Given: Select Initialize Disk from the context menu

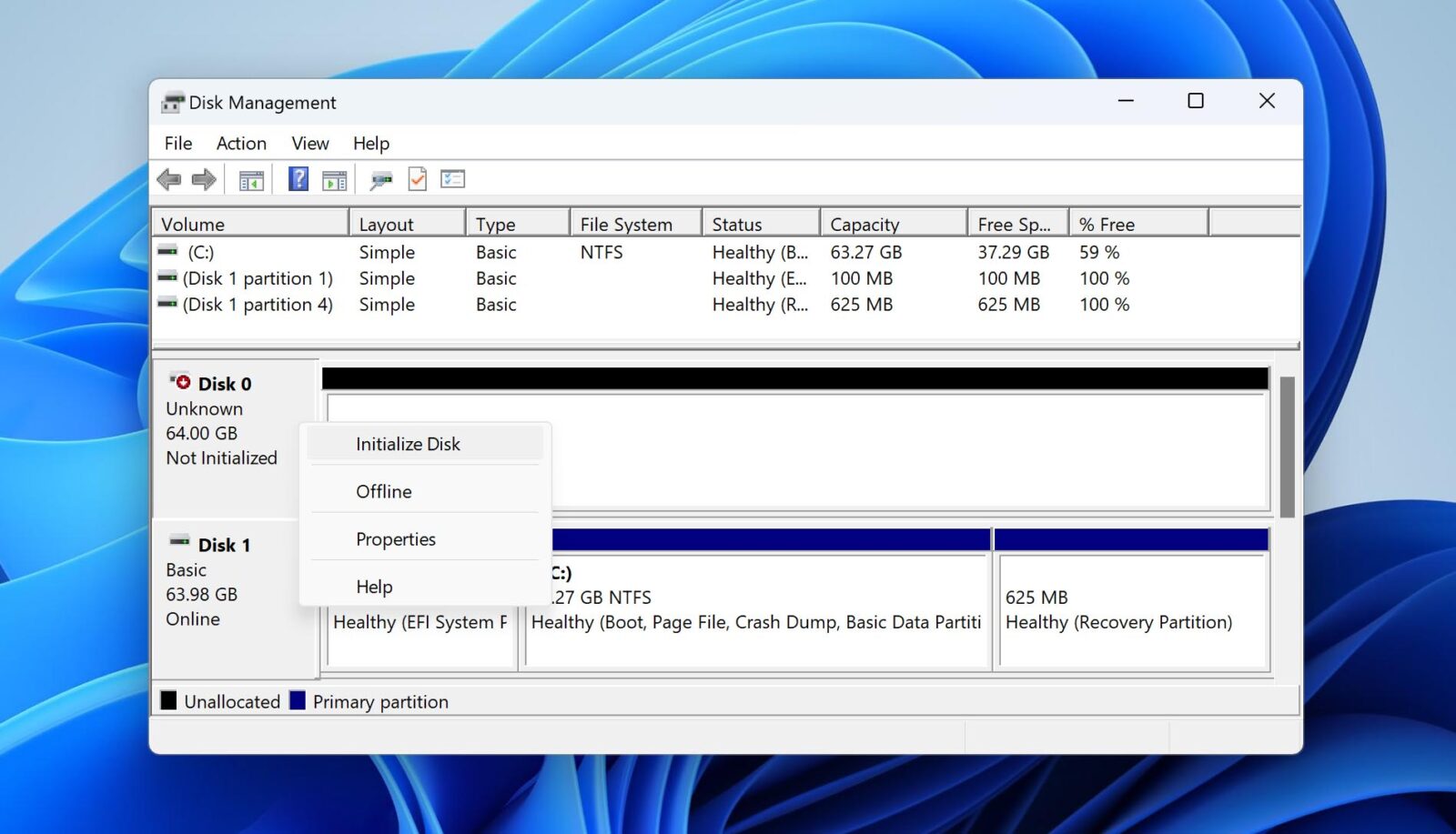Looking at the screenshot, I should tap(408, 444).
